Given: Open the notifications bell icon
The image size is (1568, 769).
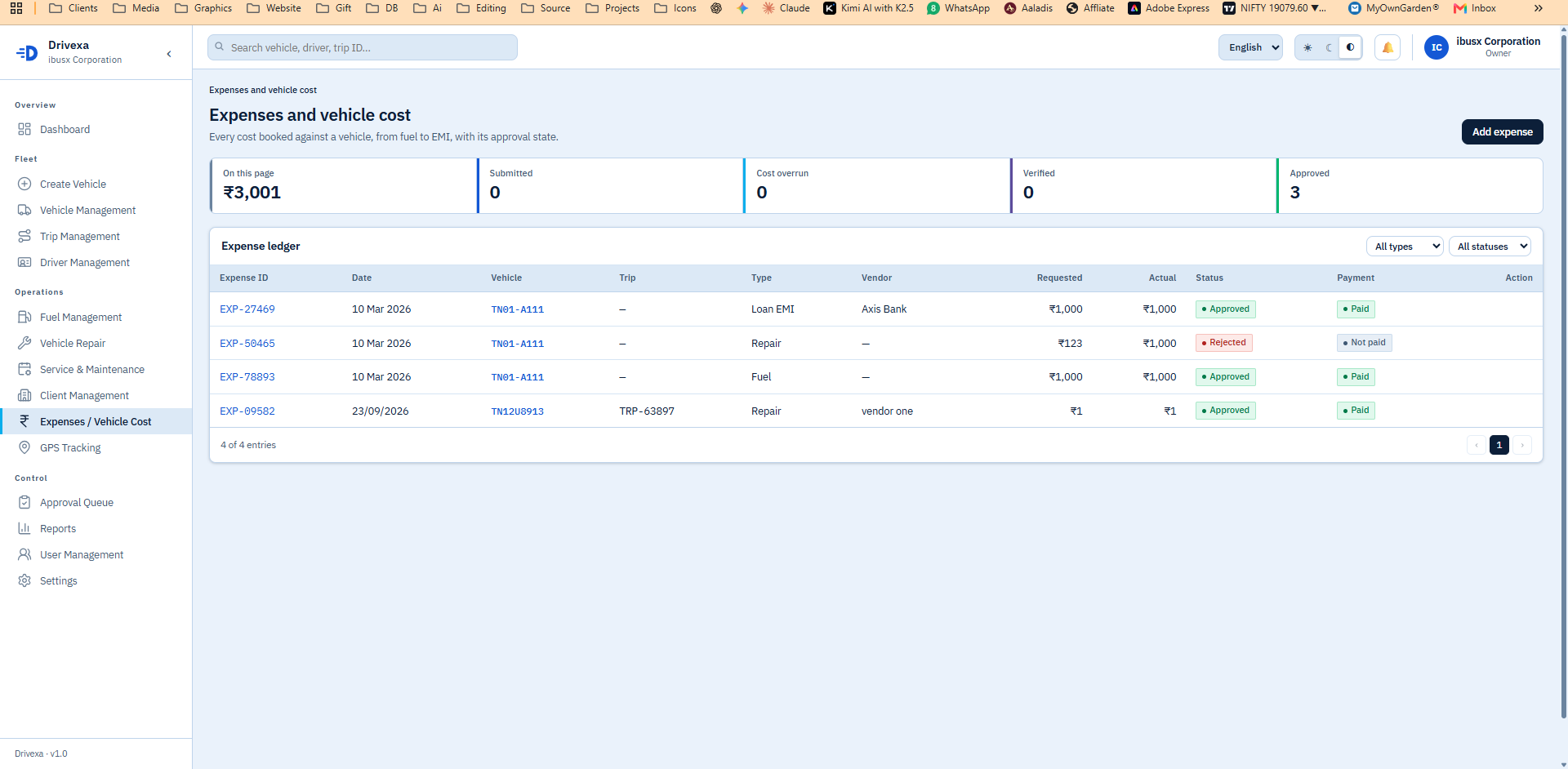Looking at the screenshot, I should [1388, 47].
